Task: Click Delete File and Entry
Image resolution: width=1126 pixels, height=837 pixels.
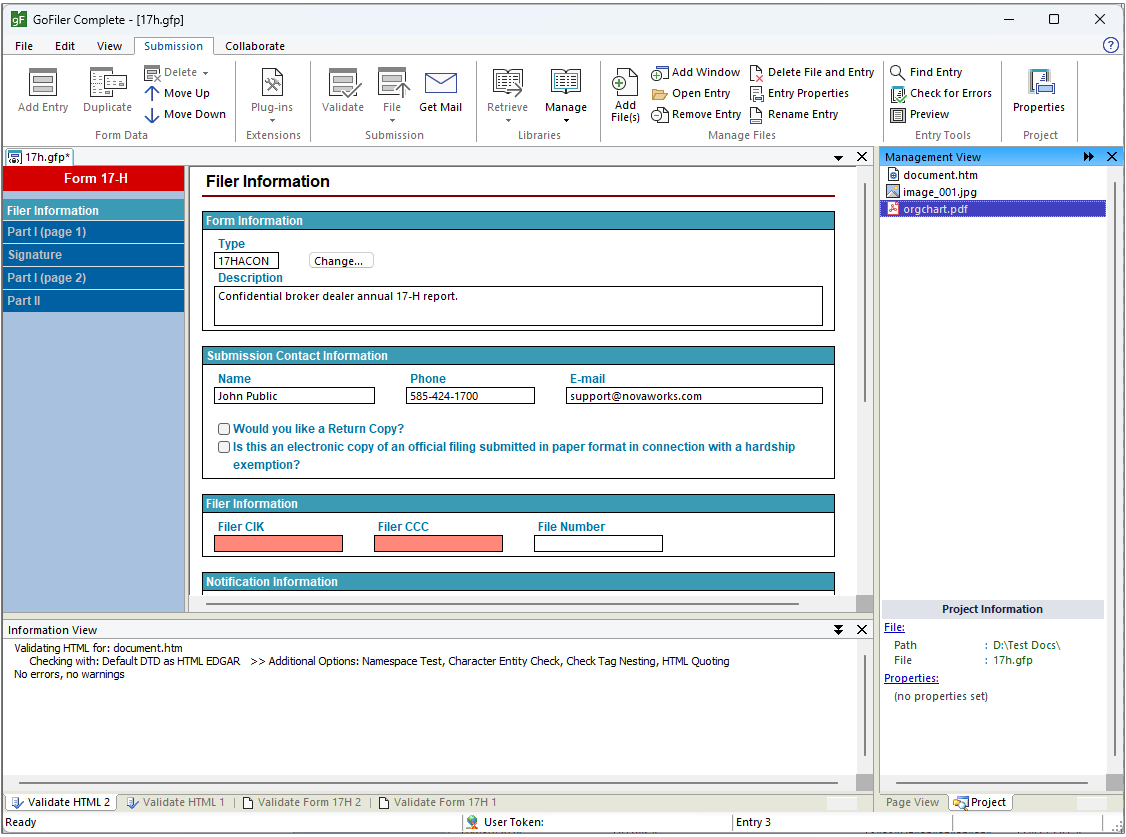Action: 811,73
